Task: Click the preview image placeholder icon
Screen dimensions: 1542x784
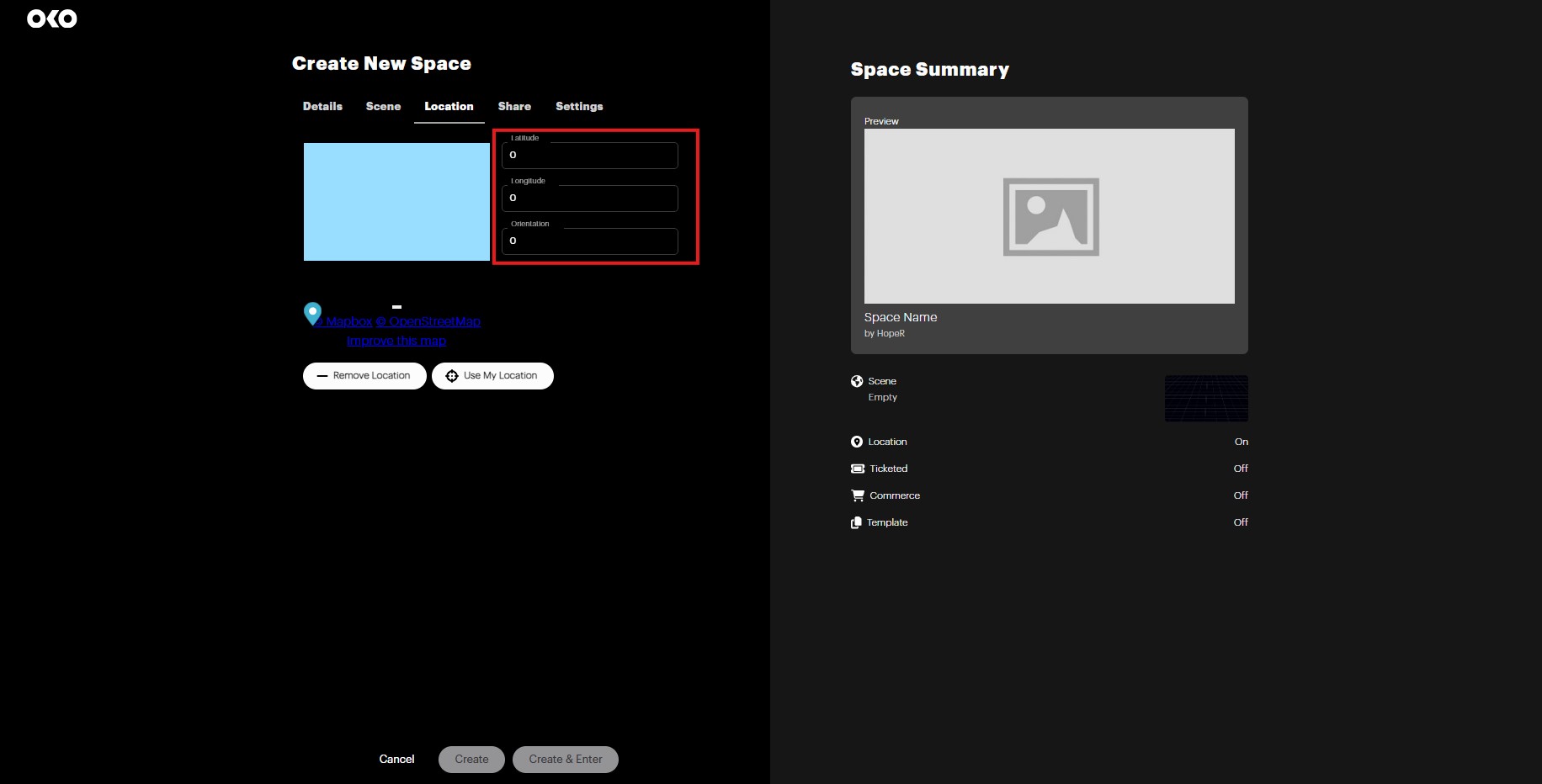Action: click(x=1050, y=217)
